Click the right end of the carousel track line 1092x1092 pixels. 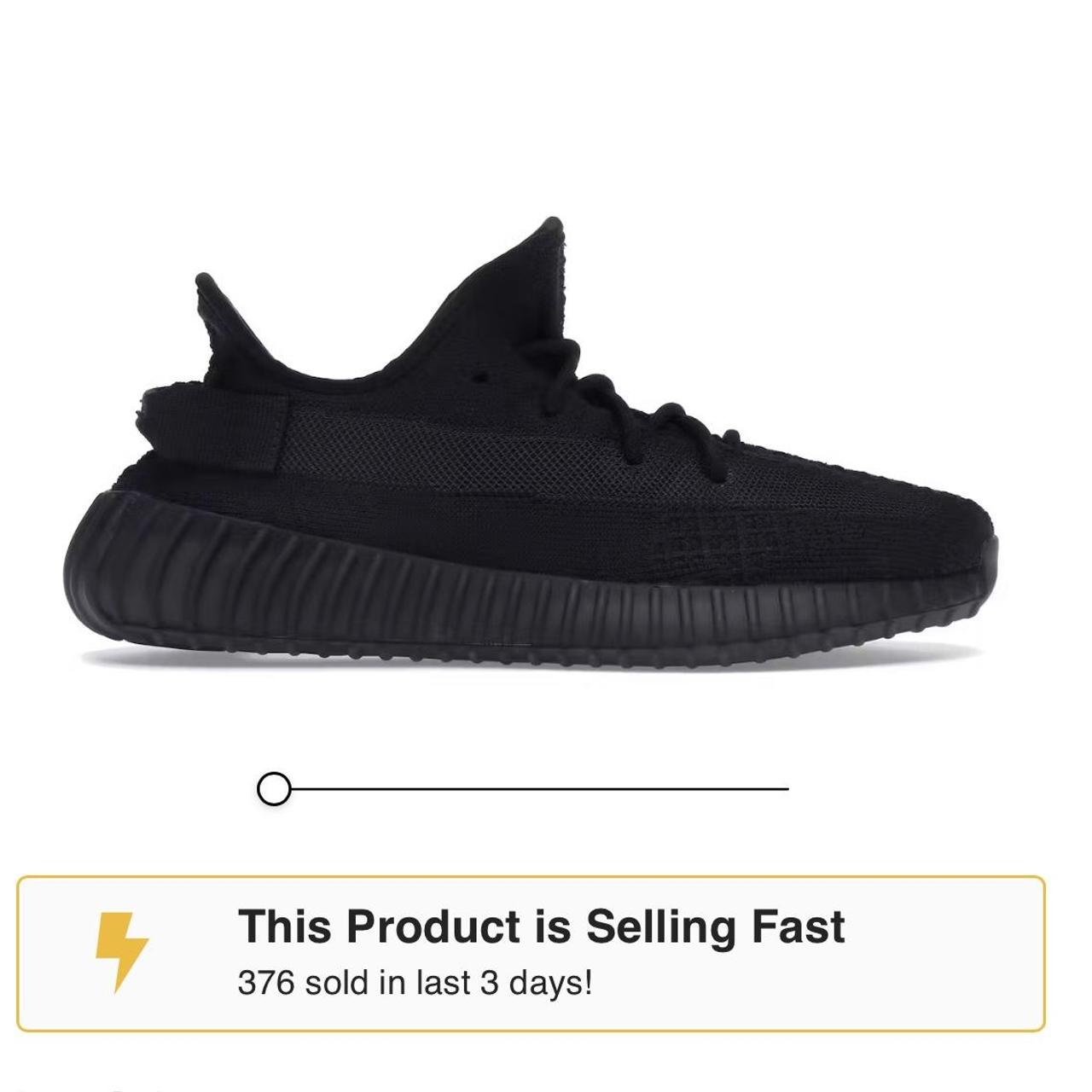point(781,789)
